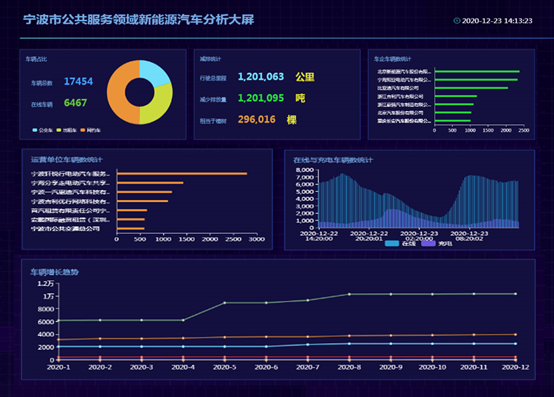Click the dashboard title 宁波市公共服务领域新能源汽车分析大屏

(x=138, y=19)
